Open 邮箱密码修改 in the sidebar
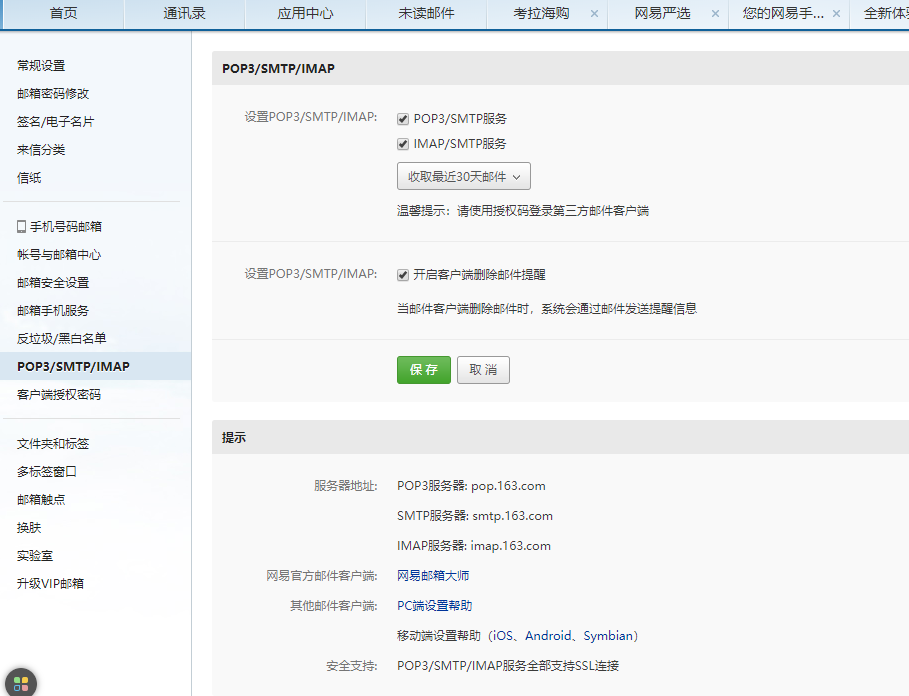909x696 pixels. click(x=53, y=93)
